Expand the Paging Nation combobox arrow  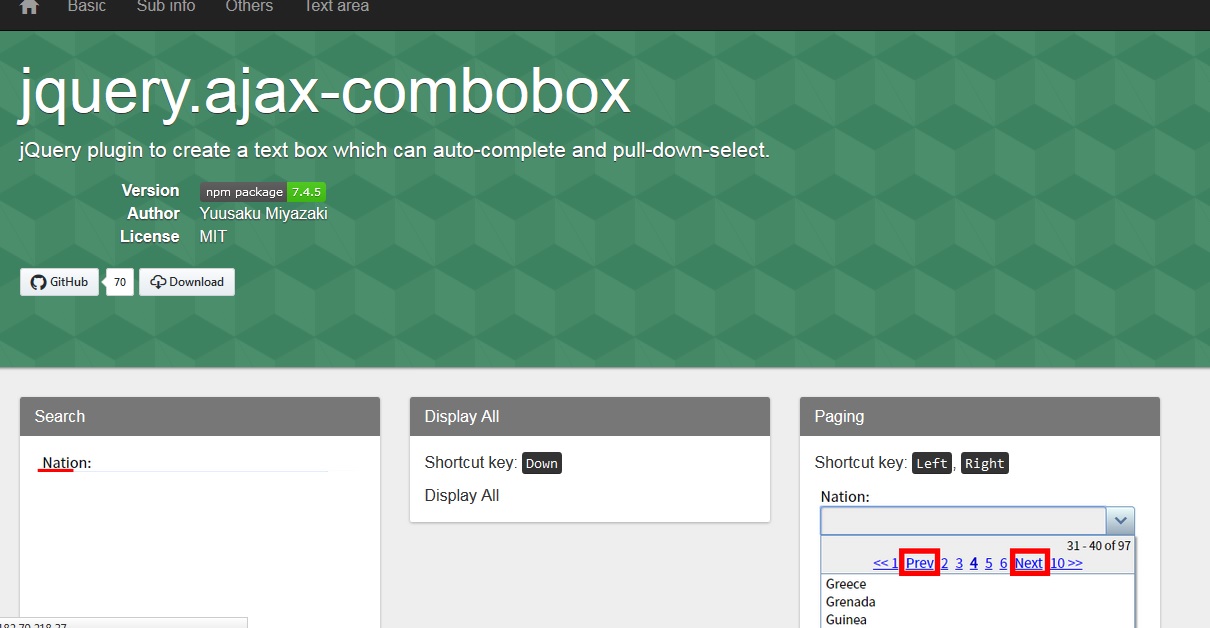pos(1120,521)
